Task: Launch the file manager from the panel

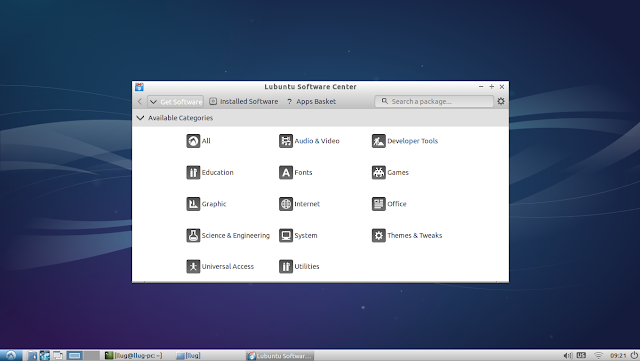Action: click(x=32, y=355)
